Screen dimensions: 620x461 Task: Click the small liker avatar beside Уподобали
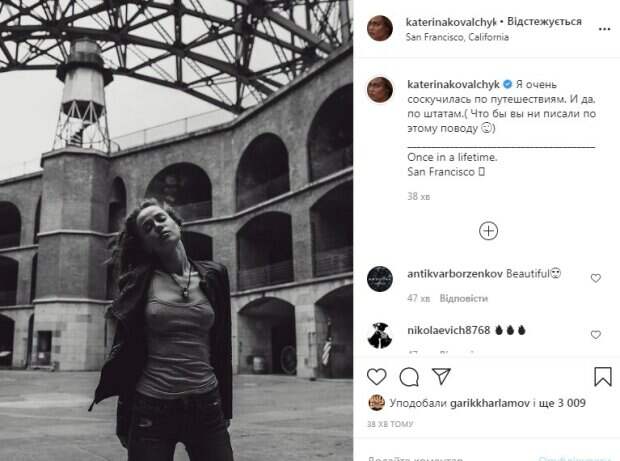[376, 404]
